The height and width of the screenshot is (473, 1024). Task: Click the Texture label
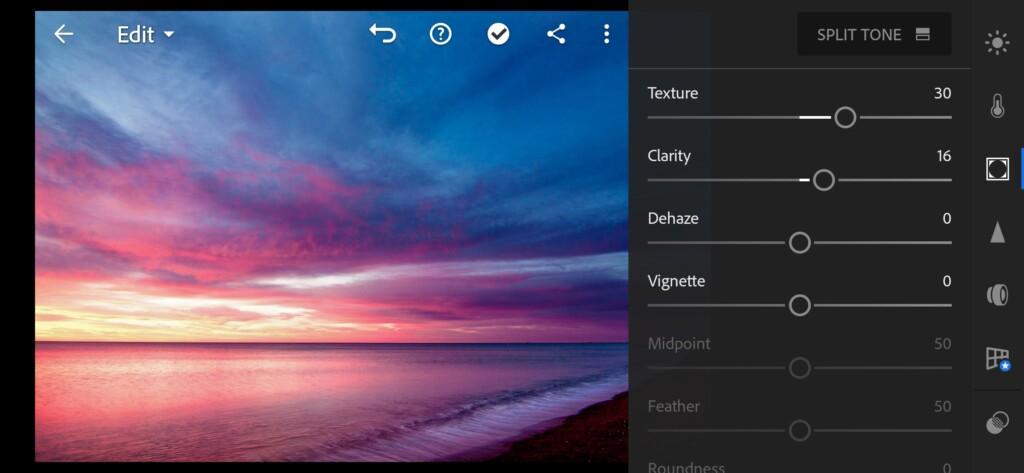pos(673,93)
